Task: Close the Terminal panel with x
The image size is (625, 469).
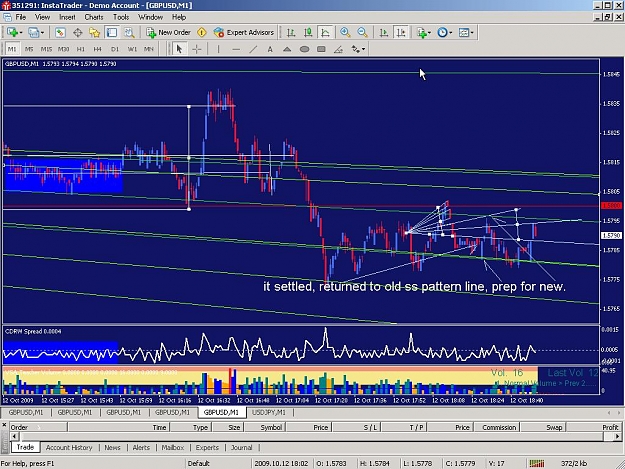Action: pos(4,426)
